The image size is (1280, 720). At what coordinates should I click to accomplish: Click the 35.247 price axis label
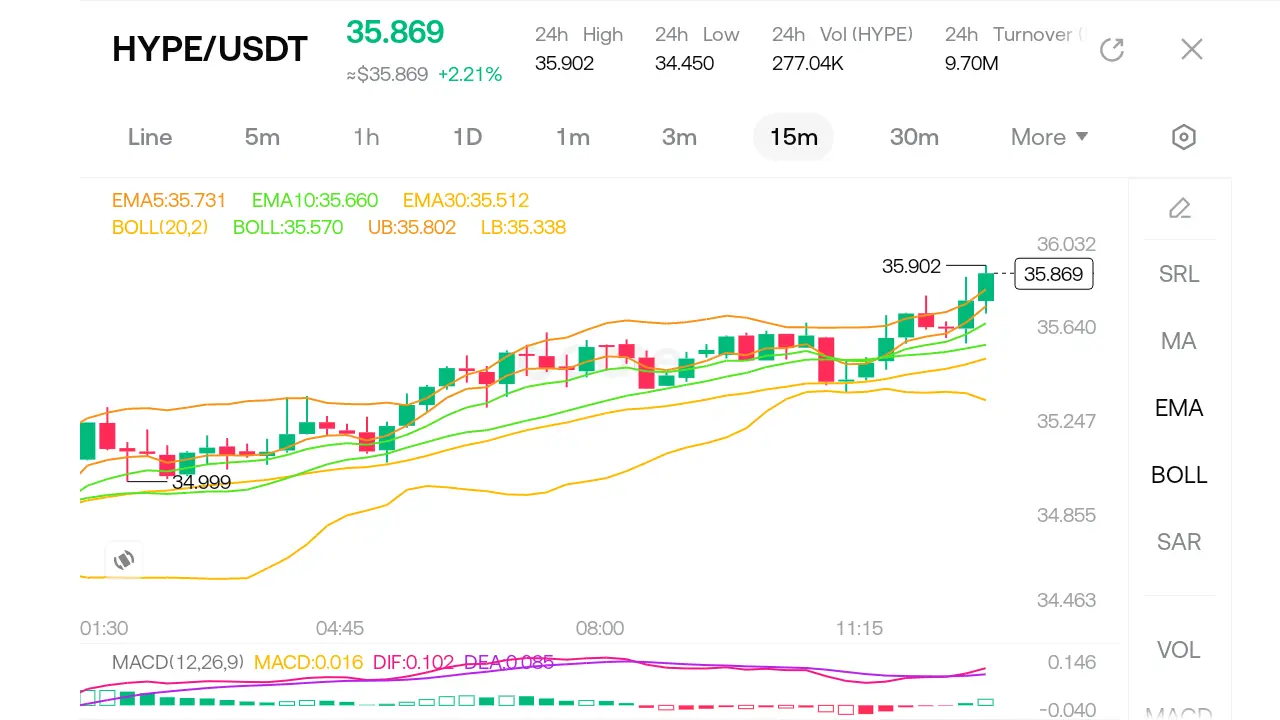coord(1066,421)
